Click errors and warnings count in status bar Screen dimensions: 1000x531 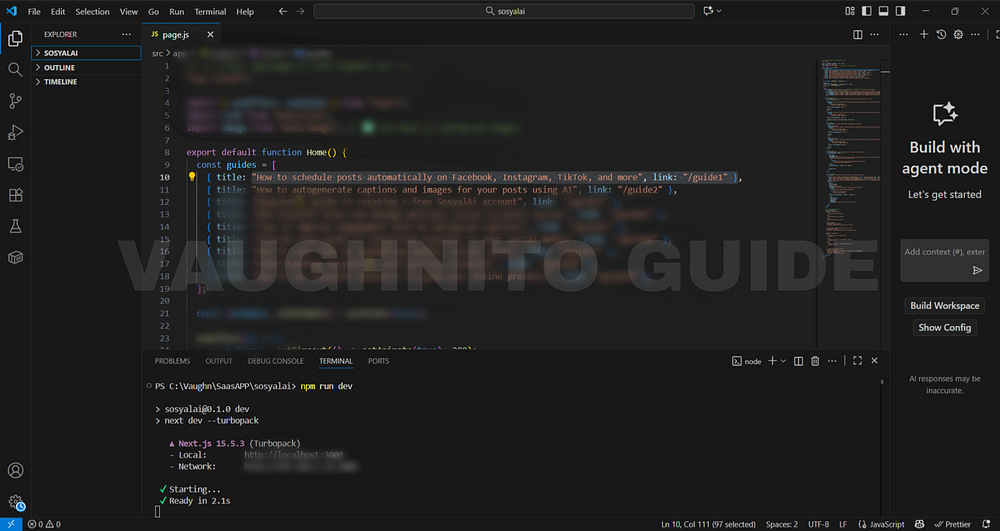tap(44, 524)
